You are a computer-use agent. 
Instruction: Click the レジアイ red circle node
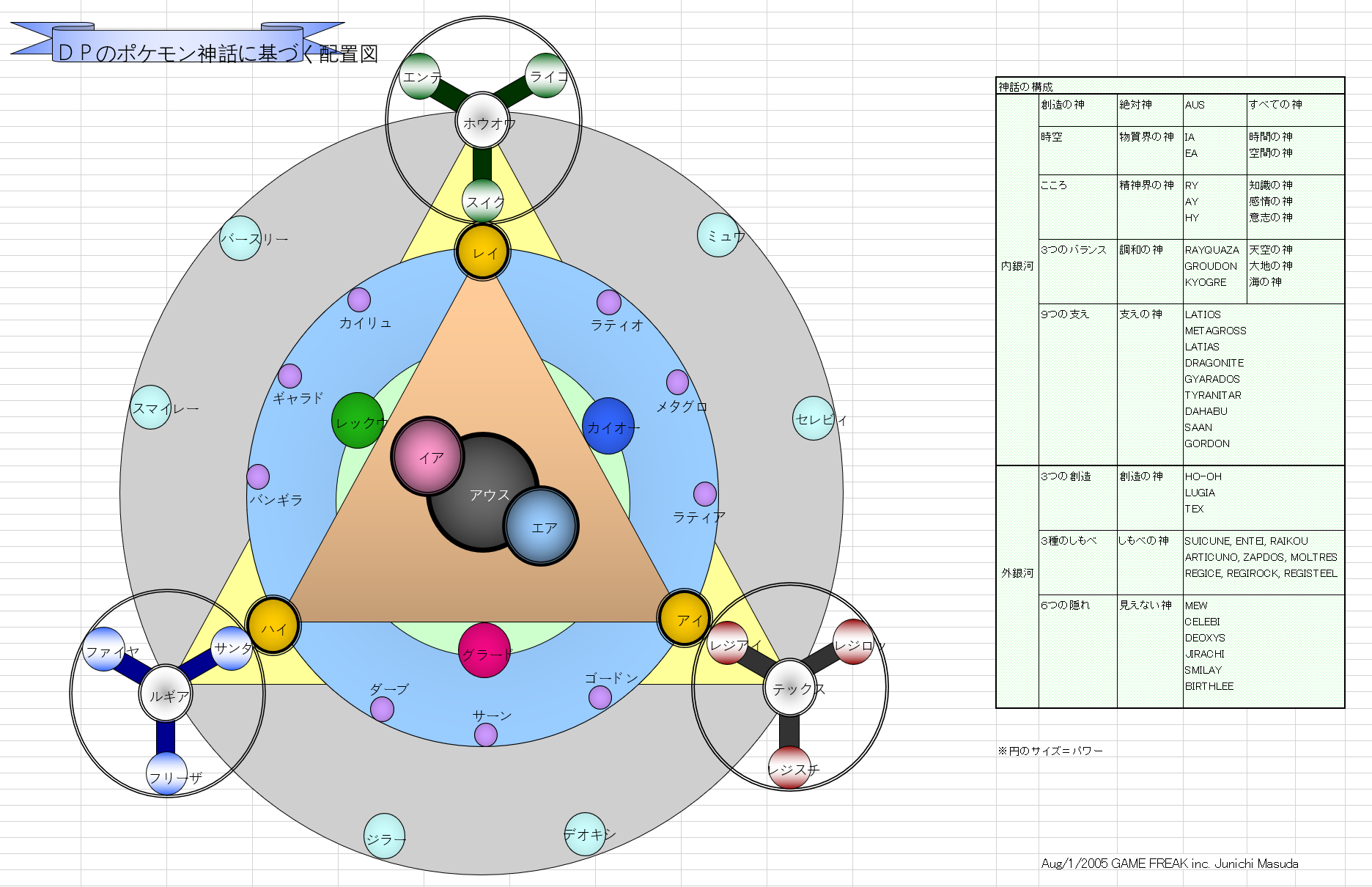point(727,643)
